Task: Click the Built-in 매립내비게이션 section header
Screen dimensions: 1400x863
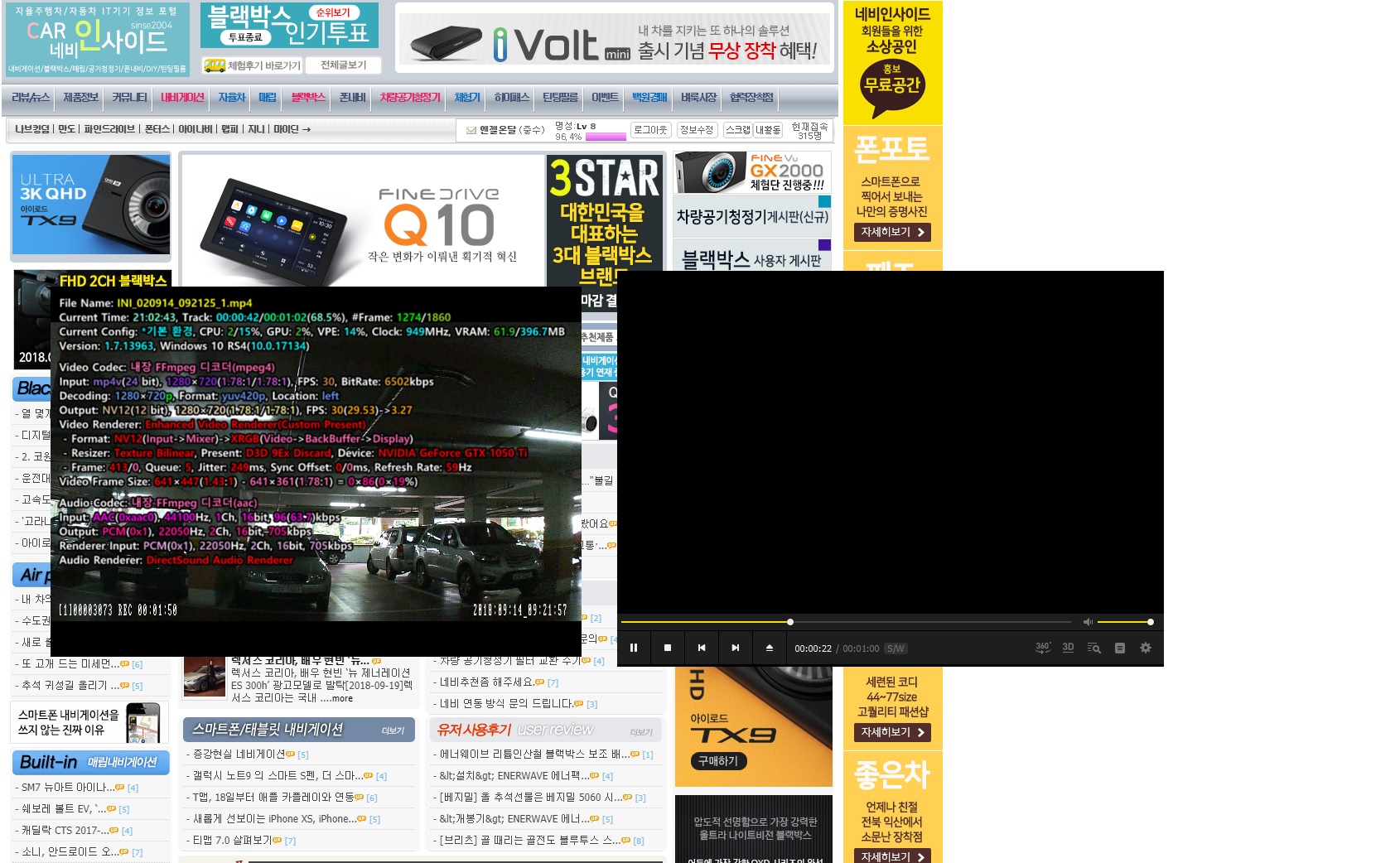Action: [x=91, y=763]
